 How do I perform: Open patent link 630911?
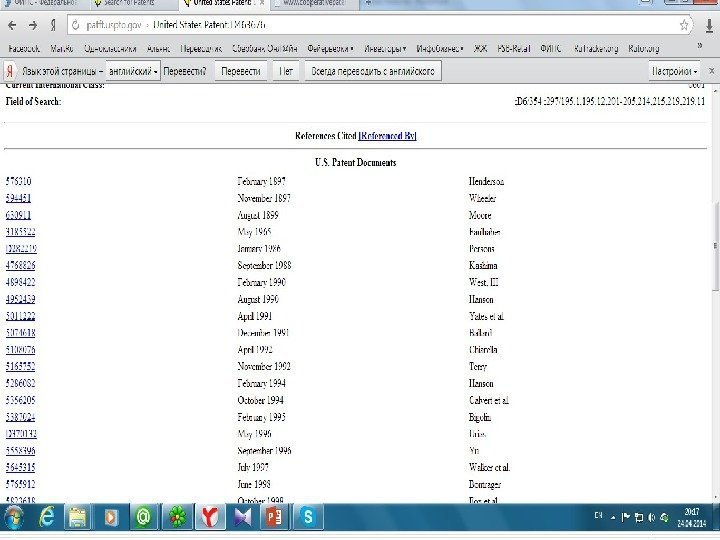point(18,215)
